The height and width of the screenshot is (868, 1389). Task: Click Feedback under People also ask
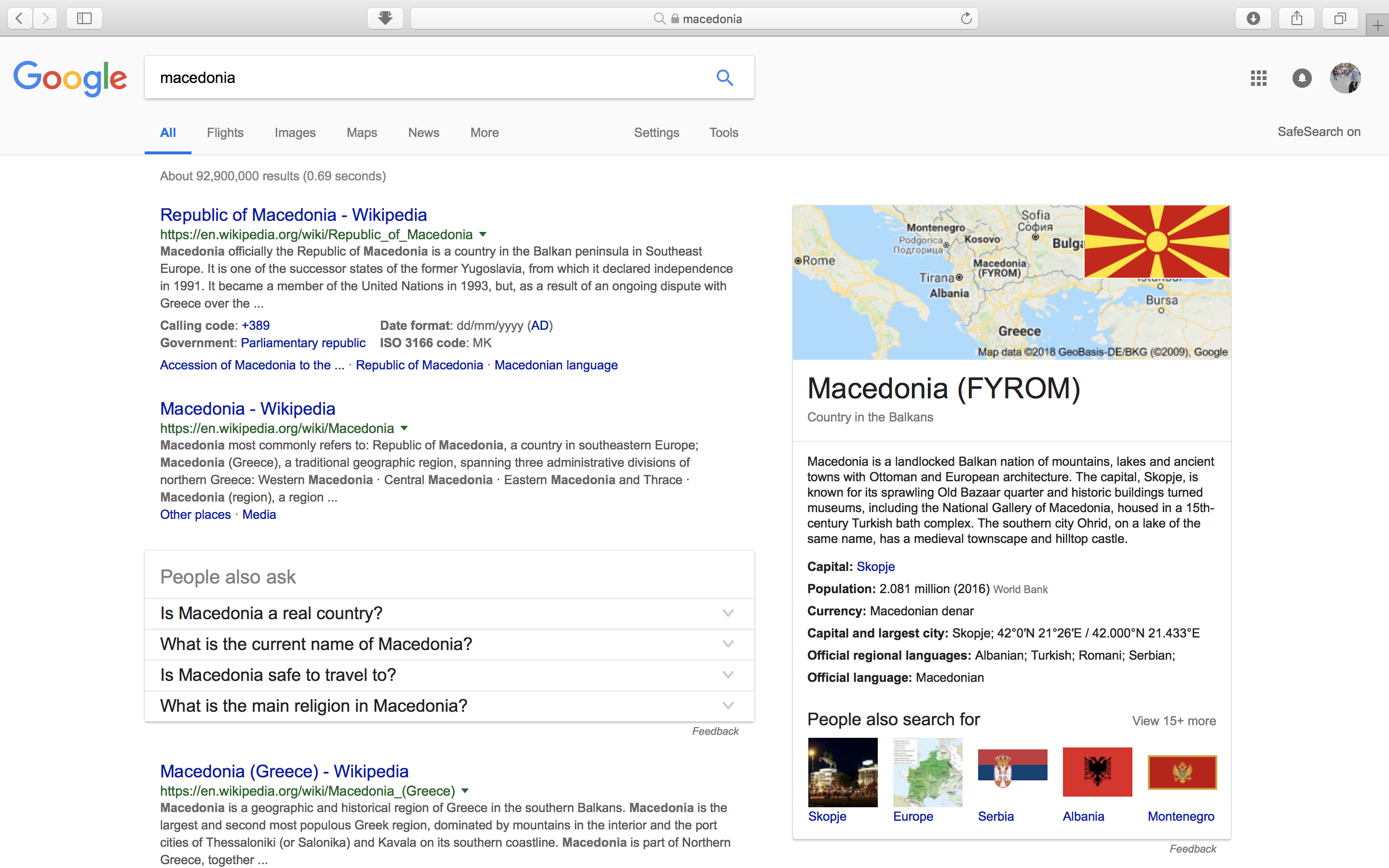715,731
